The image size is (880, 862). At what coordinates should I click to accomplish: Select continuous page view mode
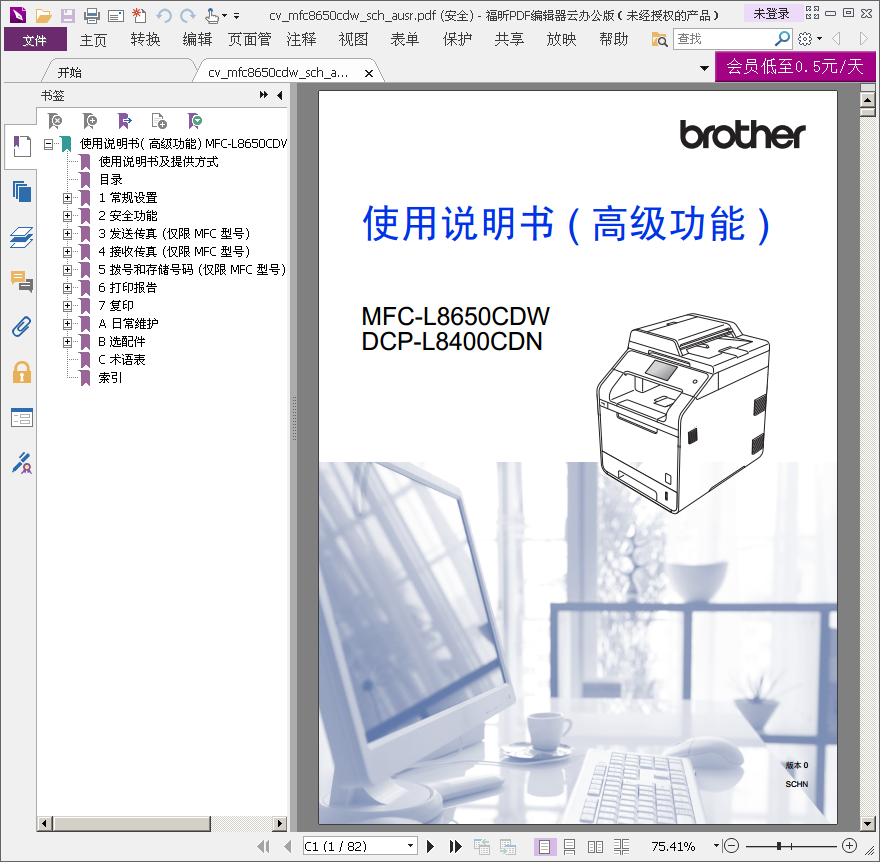click(x=569, y=846)
